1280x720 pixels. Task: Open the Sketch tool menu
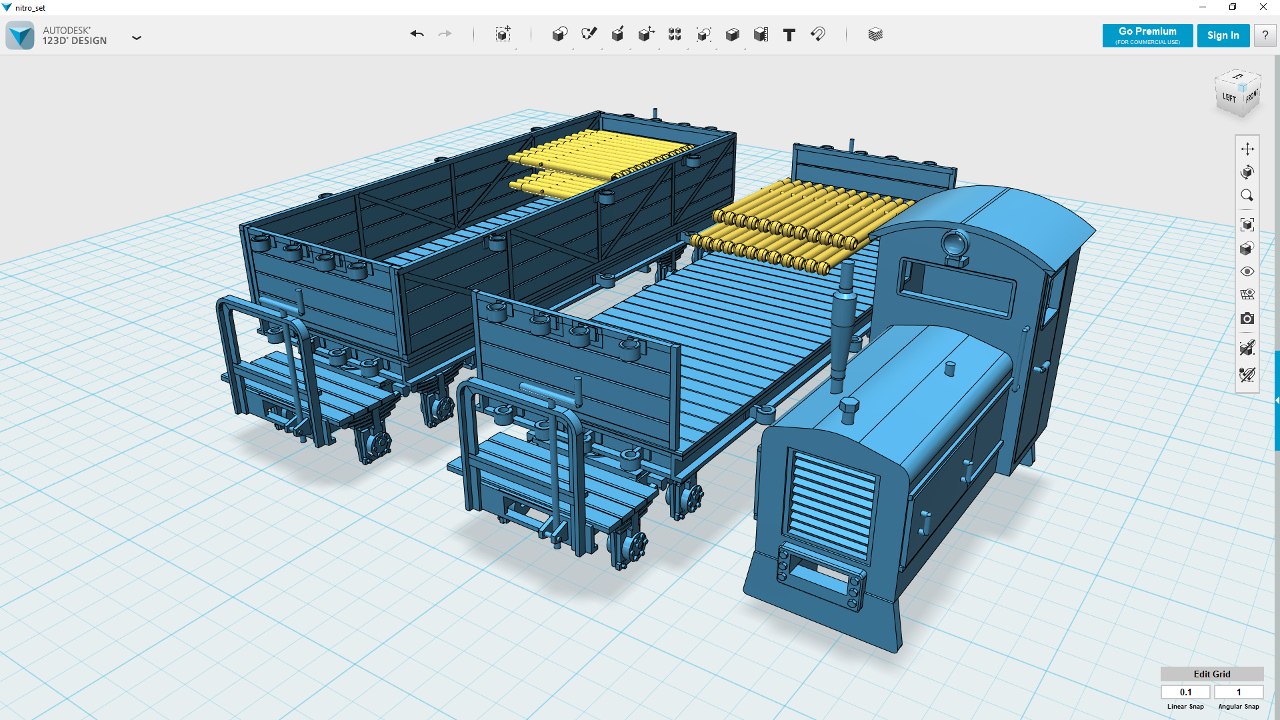(x=589, y=34)
